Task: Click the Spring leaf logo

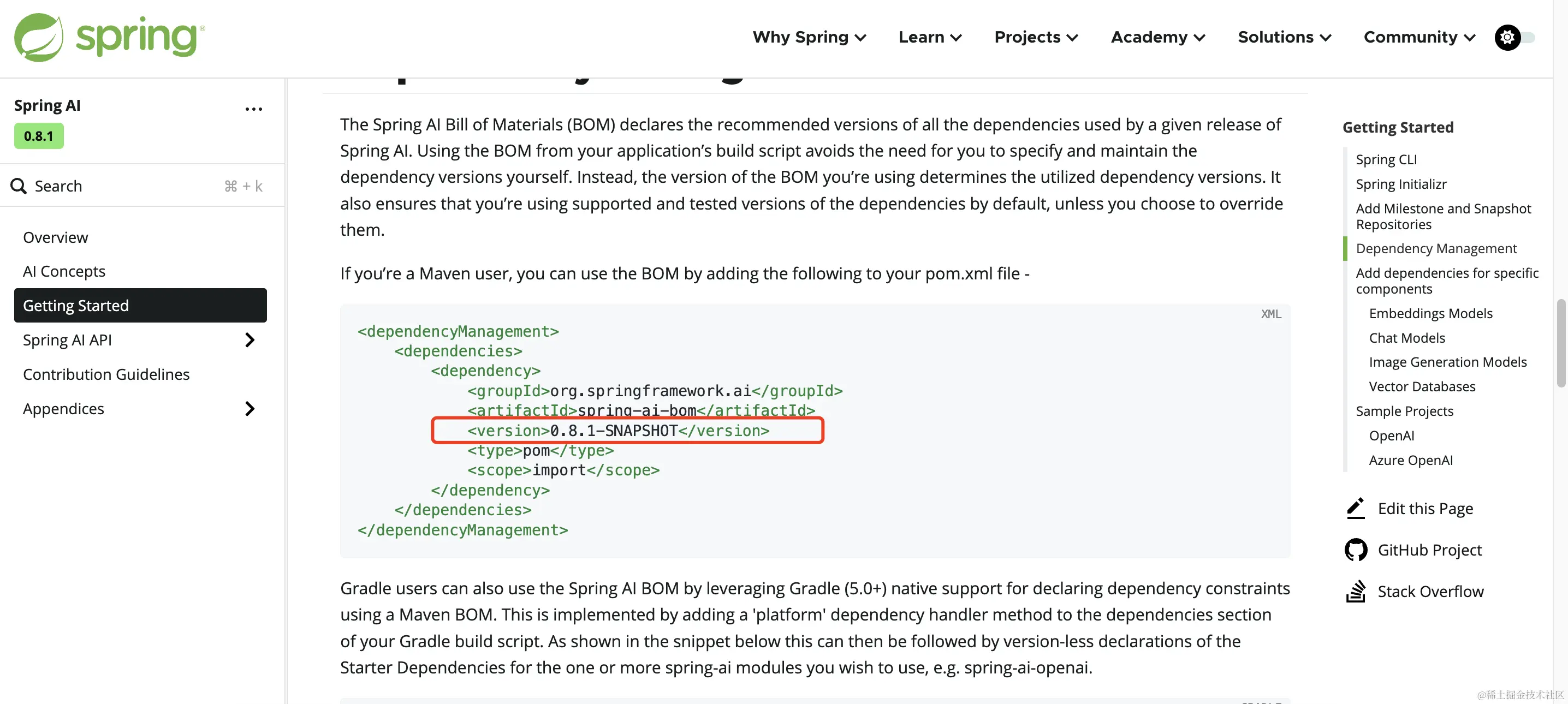Action: point(38,37)
